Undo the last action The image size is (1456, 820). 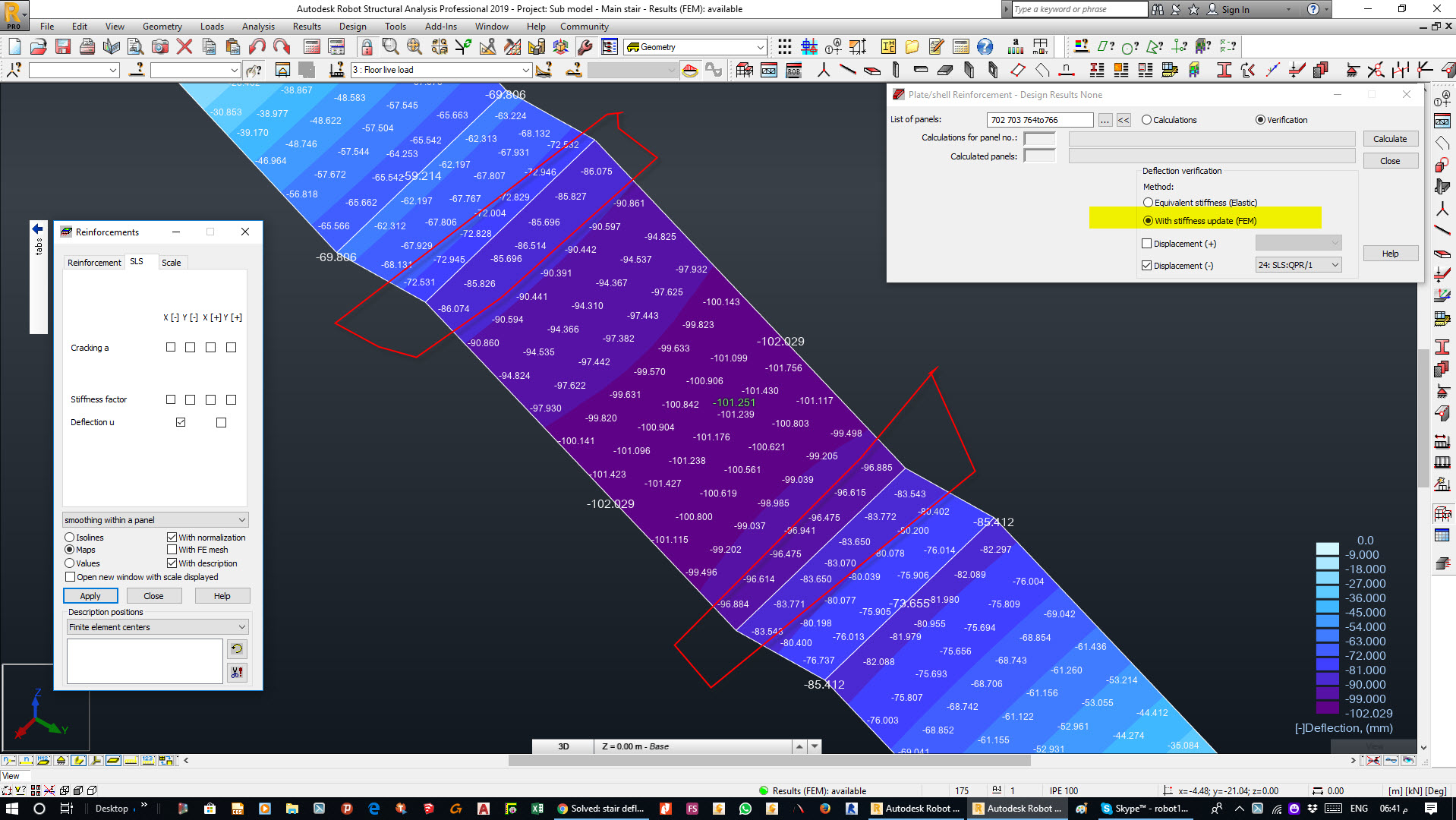point(257,46)
